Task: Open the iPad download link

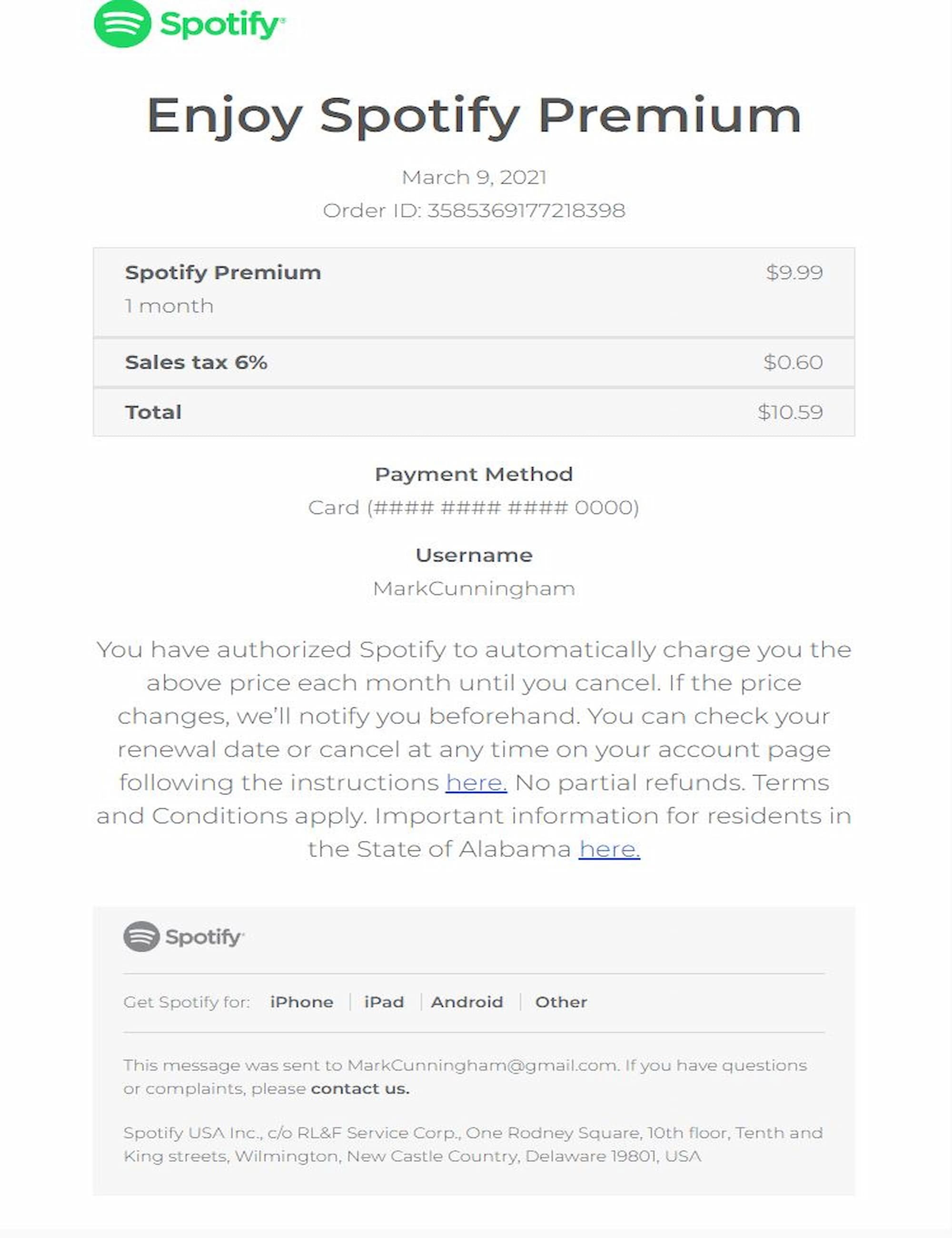Action: pyautogui.click(x=384, y=1002)
